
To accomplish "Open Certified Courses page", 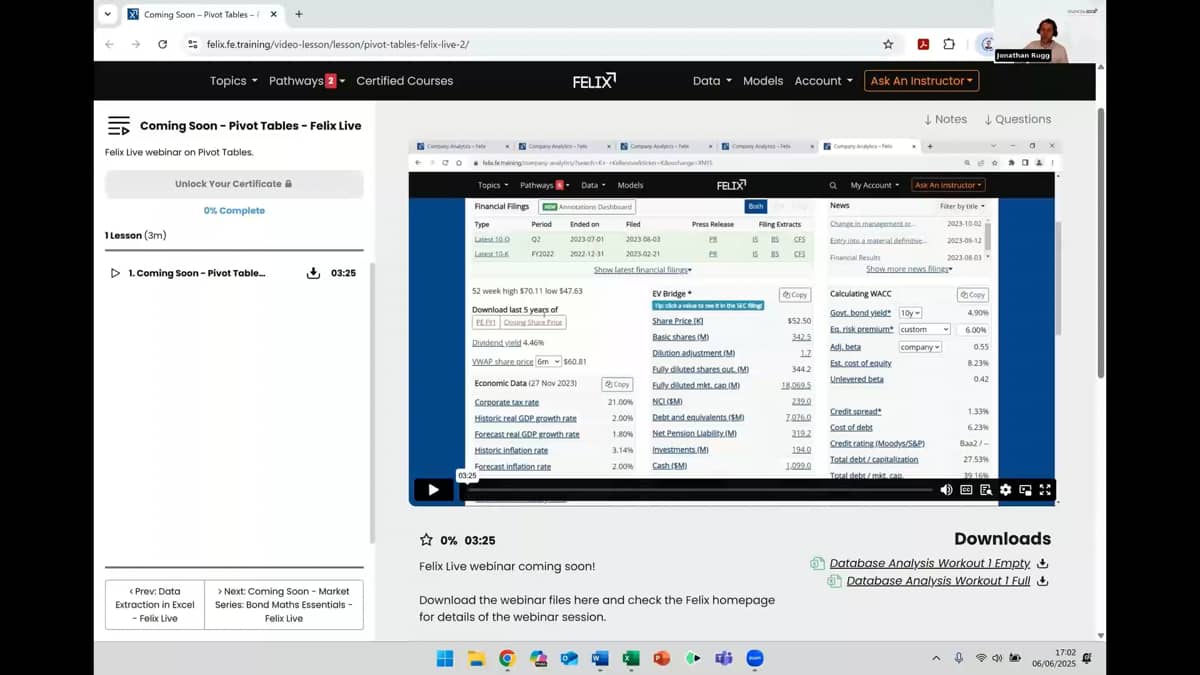I will pos(404,81).
